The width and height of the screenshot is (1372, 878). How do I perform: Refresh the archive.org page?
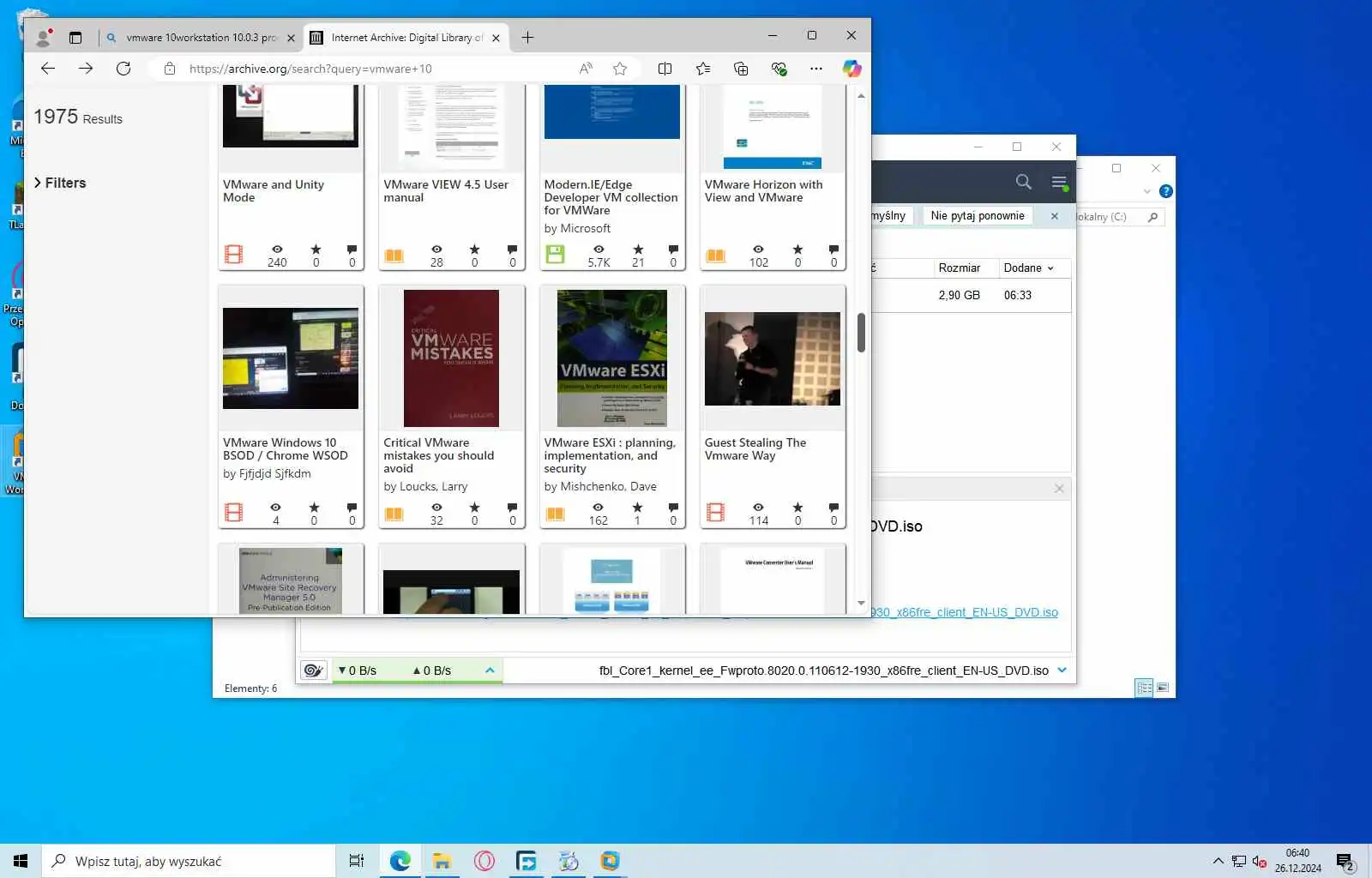tap(123, 69)
